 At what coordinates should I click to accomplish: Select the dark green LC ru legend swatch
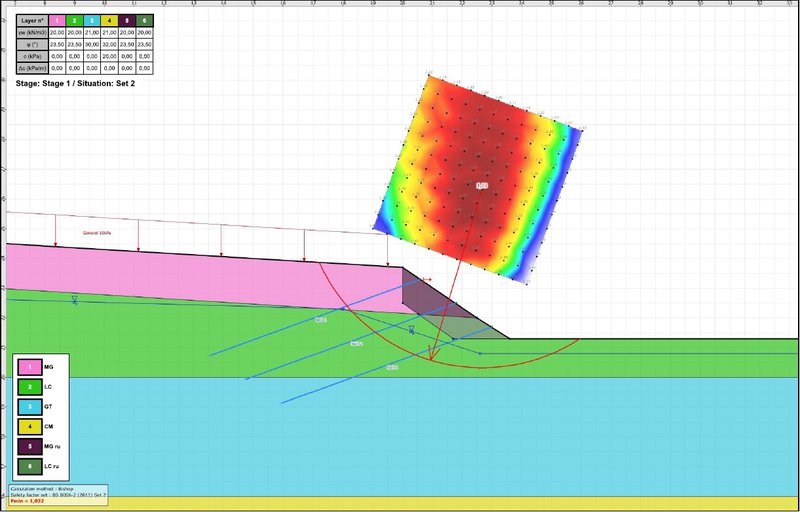[32, 466]
